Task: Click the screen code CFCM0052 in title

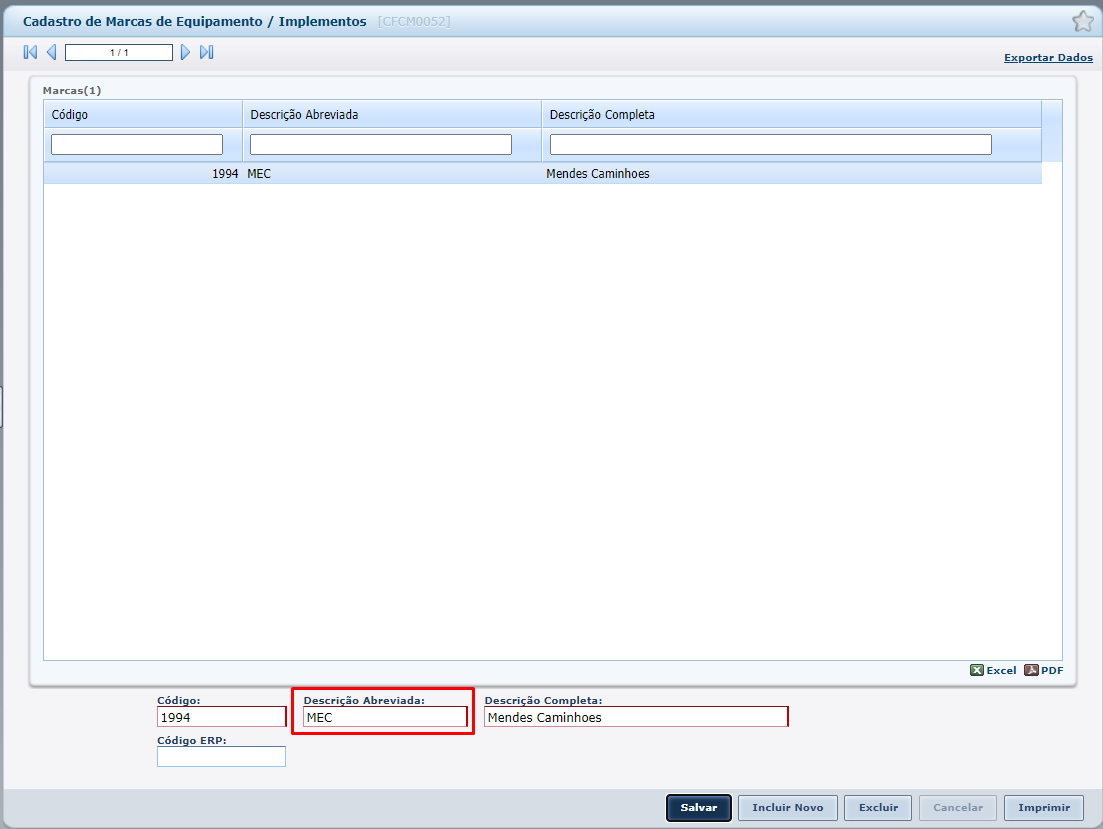Action: tap(414, 22)
